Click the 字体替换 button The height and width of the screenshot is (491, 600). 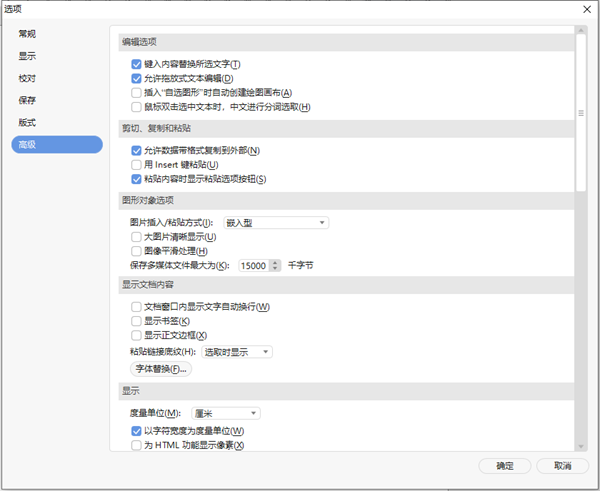[160, 369]
